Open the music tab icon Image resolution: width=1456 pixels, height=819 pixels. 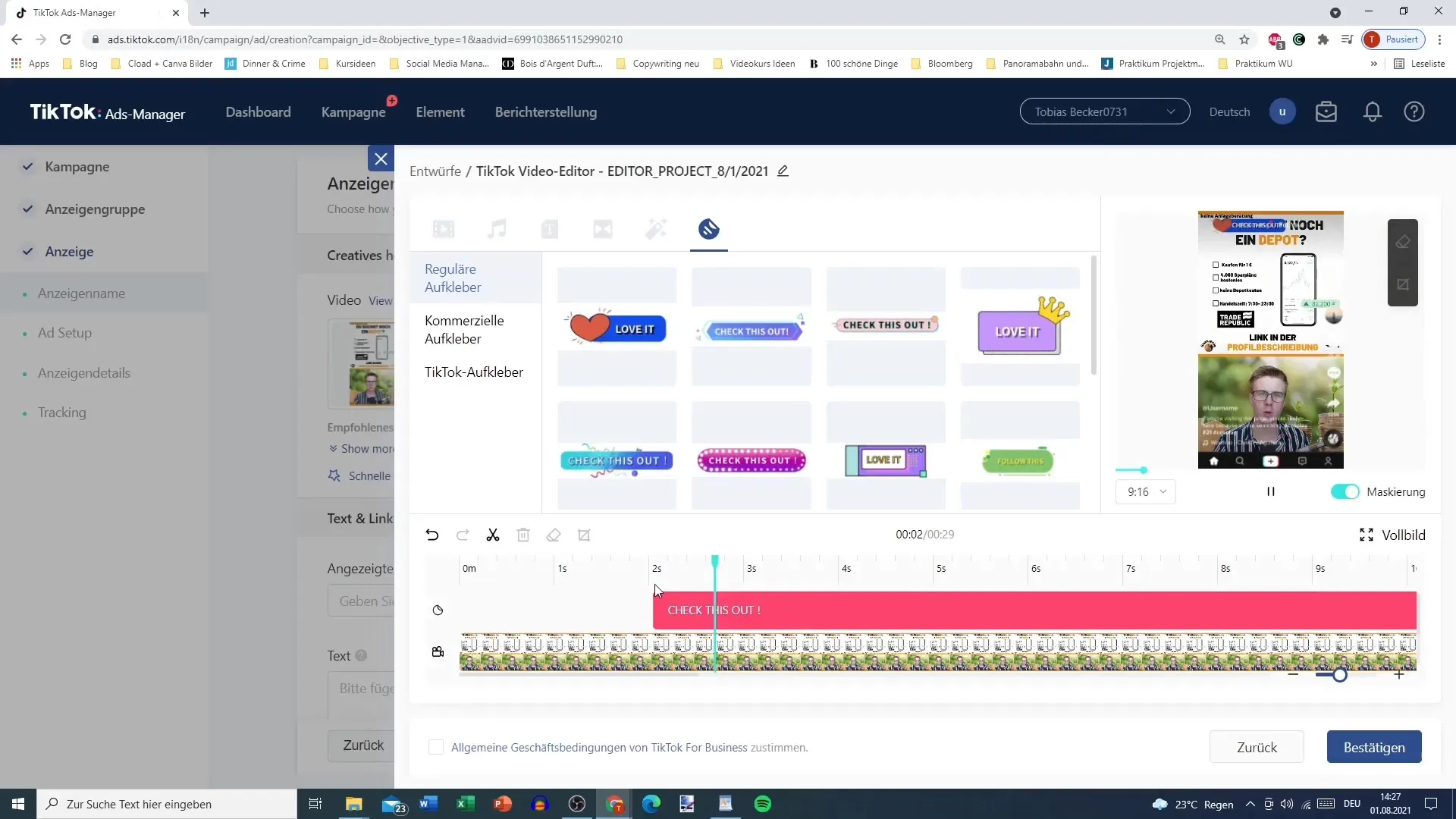coord(497,229)
